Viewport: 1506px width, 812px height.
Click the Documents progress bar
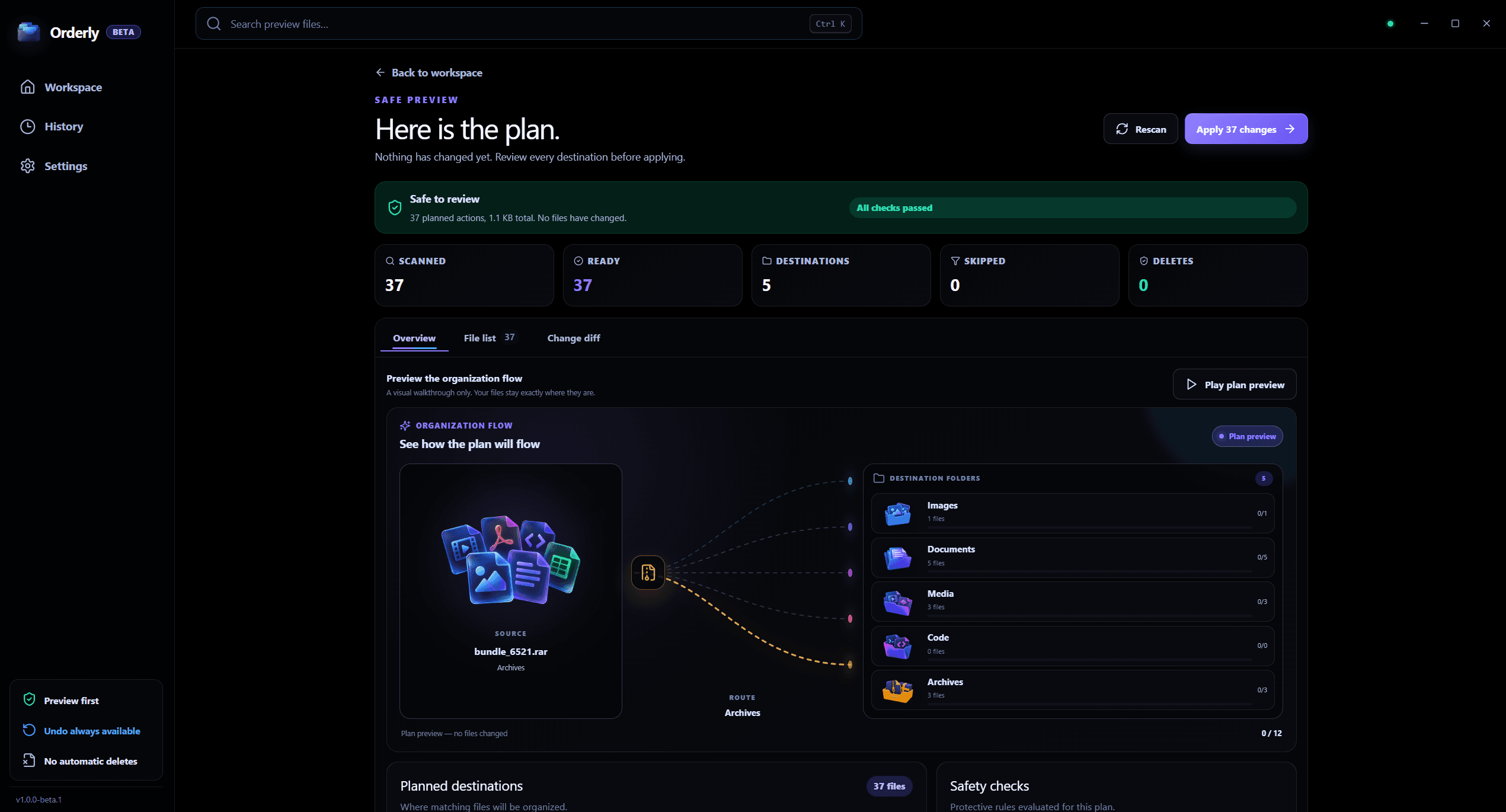(1089, 571)
